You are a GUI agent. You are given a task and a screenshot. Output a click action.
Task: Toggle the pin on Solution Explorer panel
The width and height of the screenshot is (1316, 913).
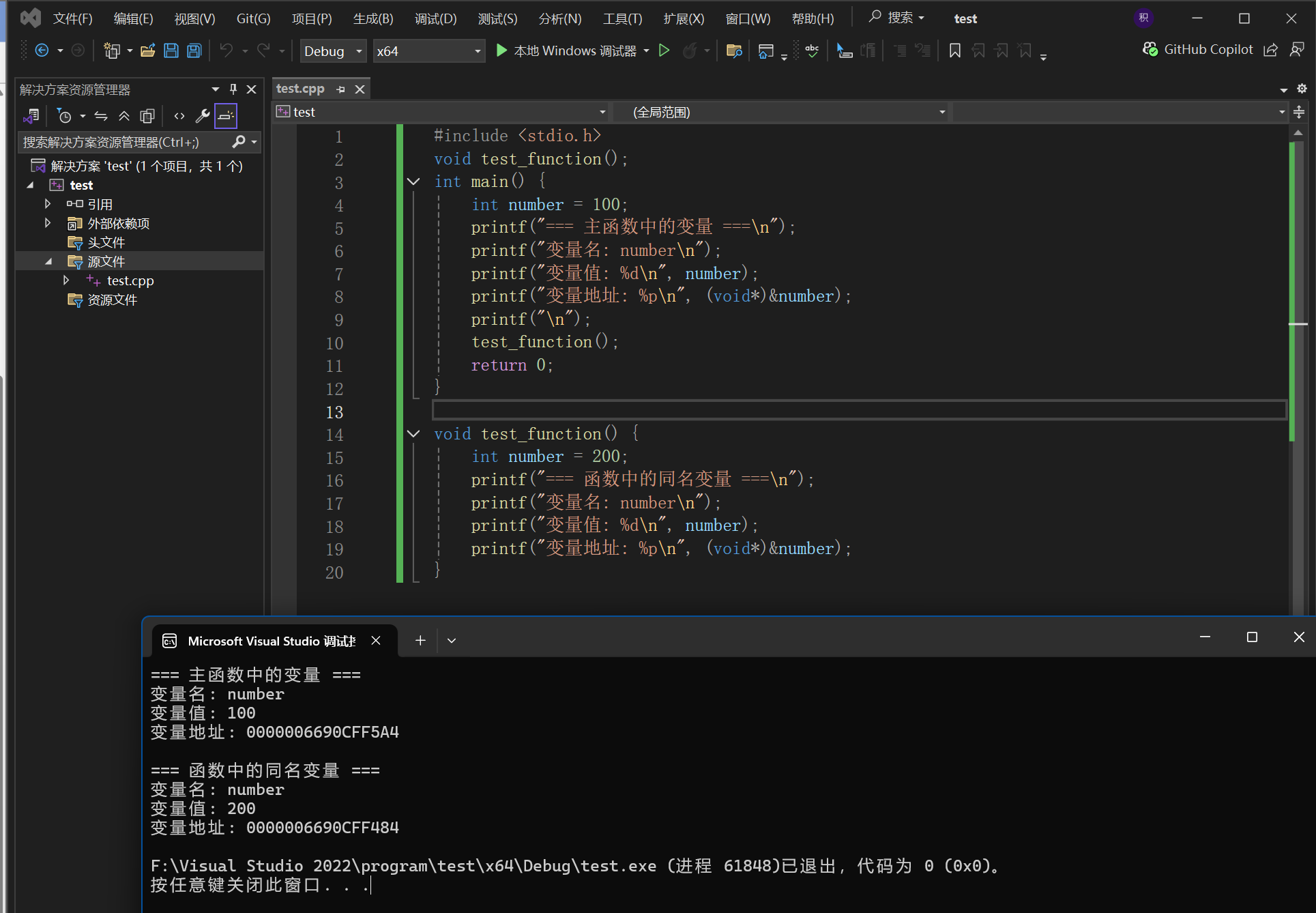pyautogui.click(x=233, y=89)
